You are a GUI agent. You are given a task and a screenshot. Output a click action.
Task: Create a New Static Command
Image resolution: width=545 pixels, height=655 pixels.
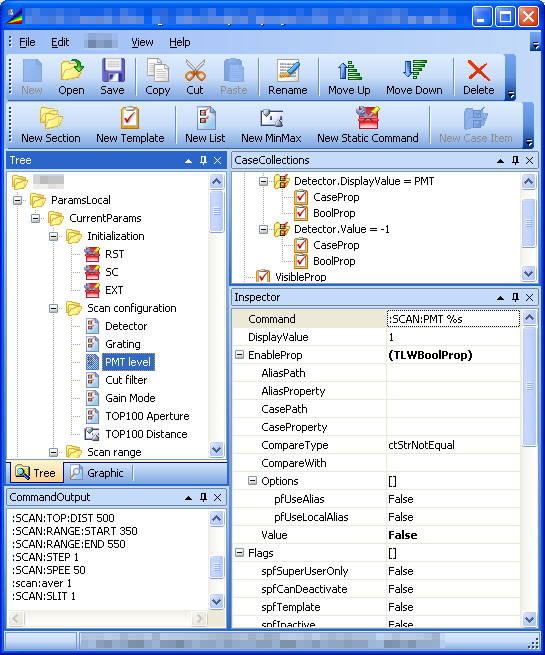tap(368, 124)
